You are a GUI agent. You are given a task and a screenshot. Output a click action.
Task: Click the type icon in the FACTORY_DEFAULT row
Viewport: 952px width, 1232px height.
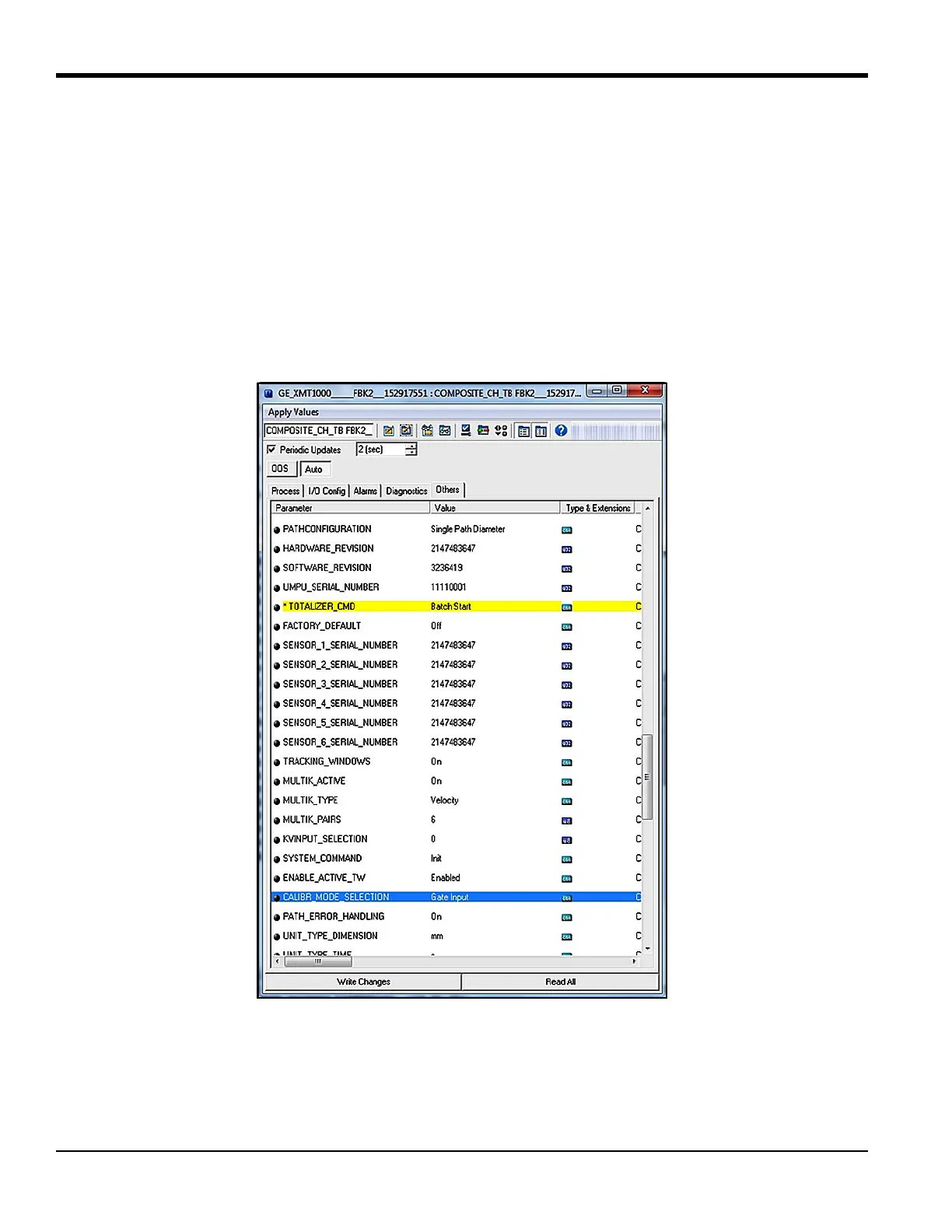coord(567,627)
